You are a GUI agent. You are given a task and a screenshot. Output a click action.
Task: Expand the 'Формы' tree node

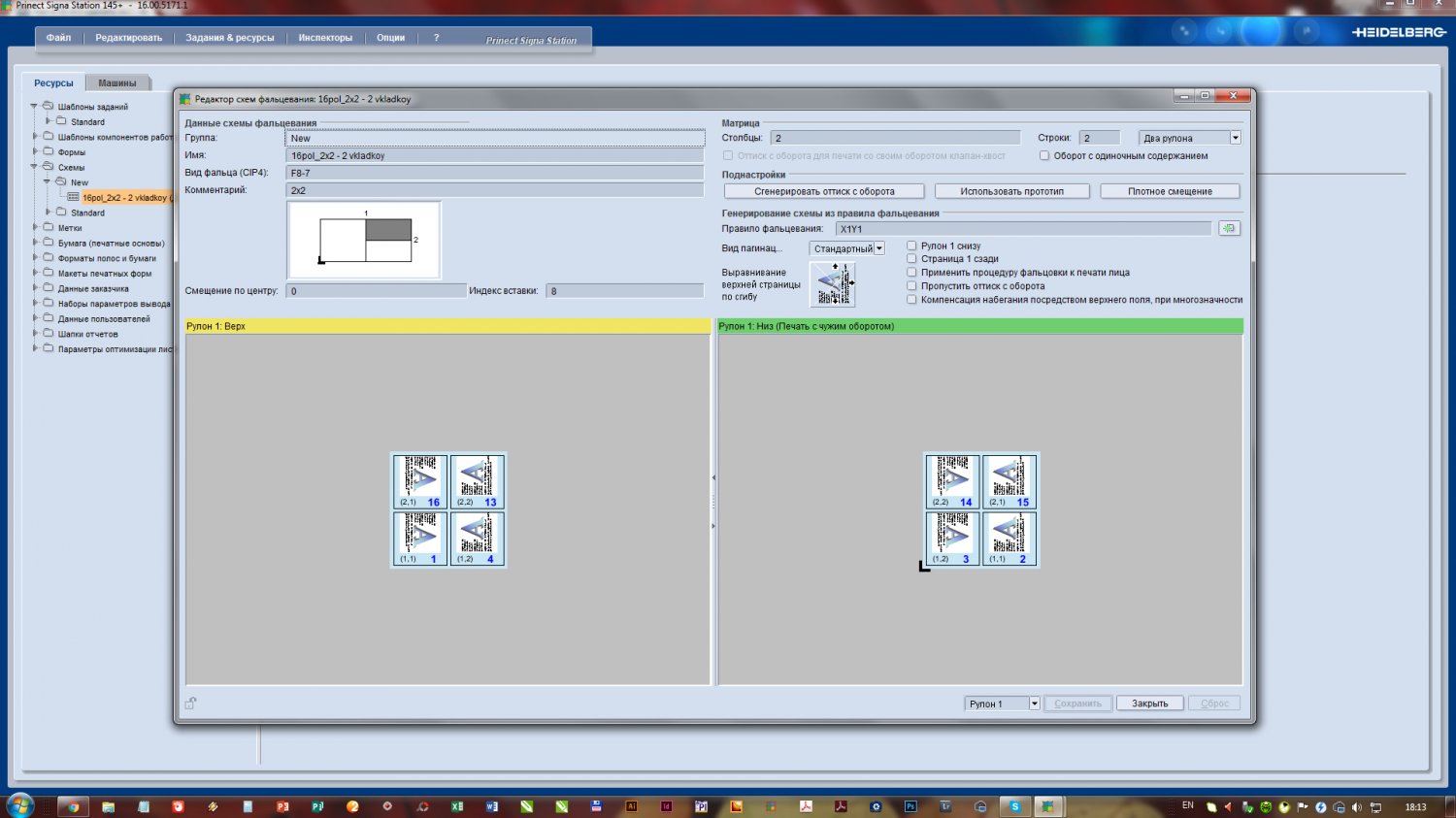click(x=35, y=152)
